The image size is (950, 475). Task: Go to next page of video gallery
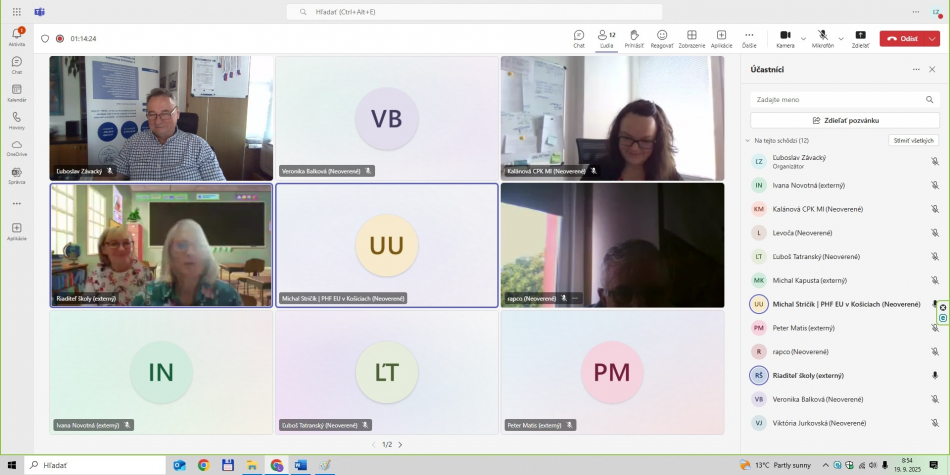pos(400,444)
